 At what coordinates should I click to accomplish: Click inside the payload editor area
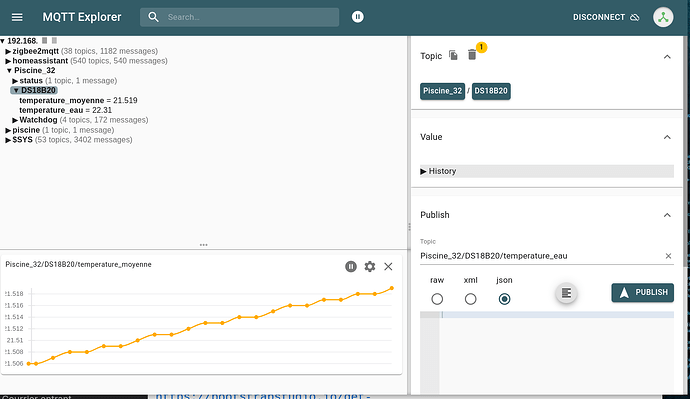[557, 352]
